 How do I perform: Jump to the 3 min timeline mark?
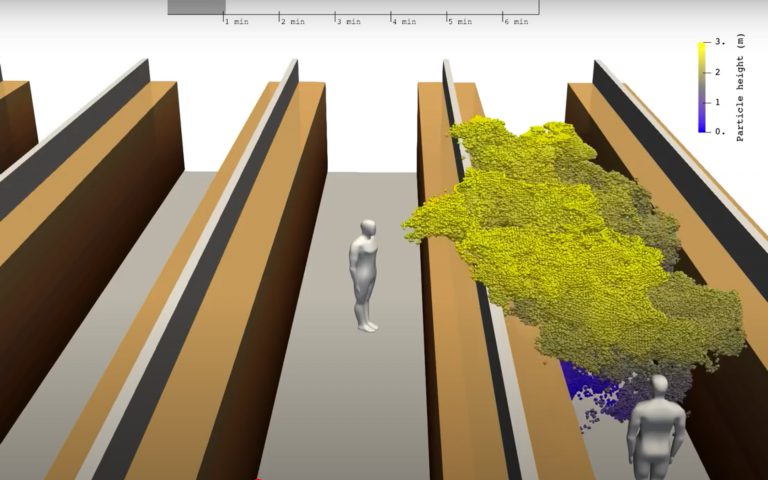(x=336, y=17)
